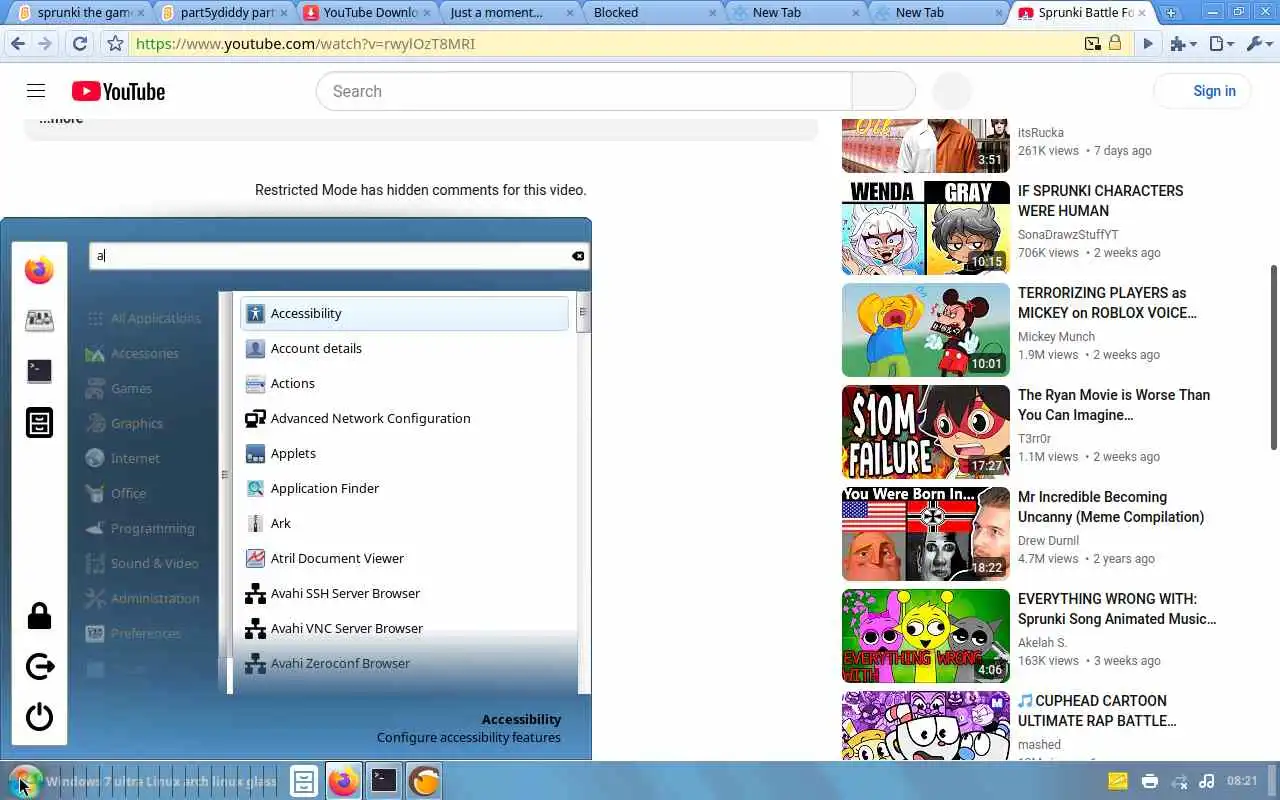Viewport: 1280px width, 800px height.
Task: Launch Ark from the application list
Action: click(x=404, y=523)
